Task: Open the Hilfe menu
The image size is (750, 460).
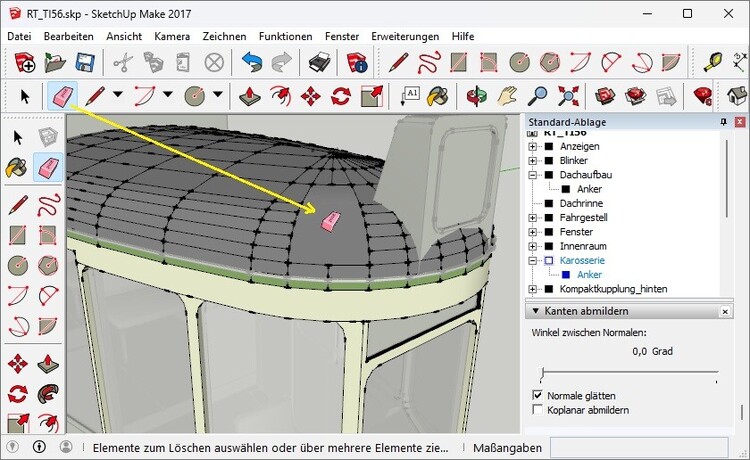Action: point(463,36)
